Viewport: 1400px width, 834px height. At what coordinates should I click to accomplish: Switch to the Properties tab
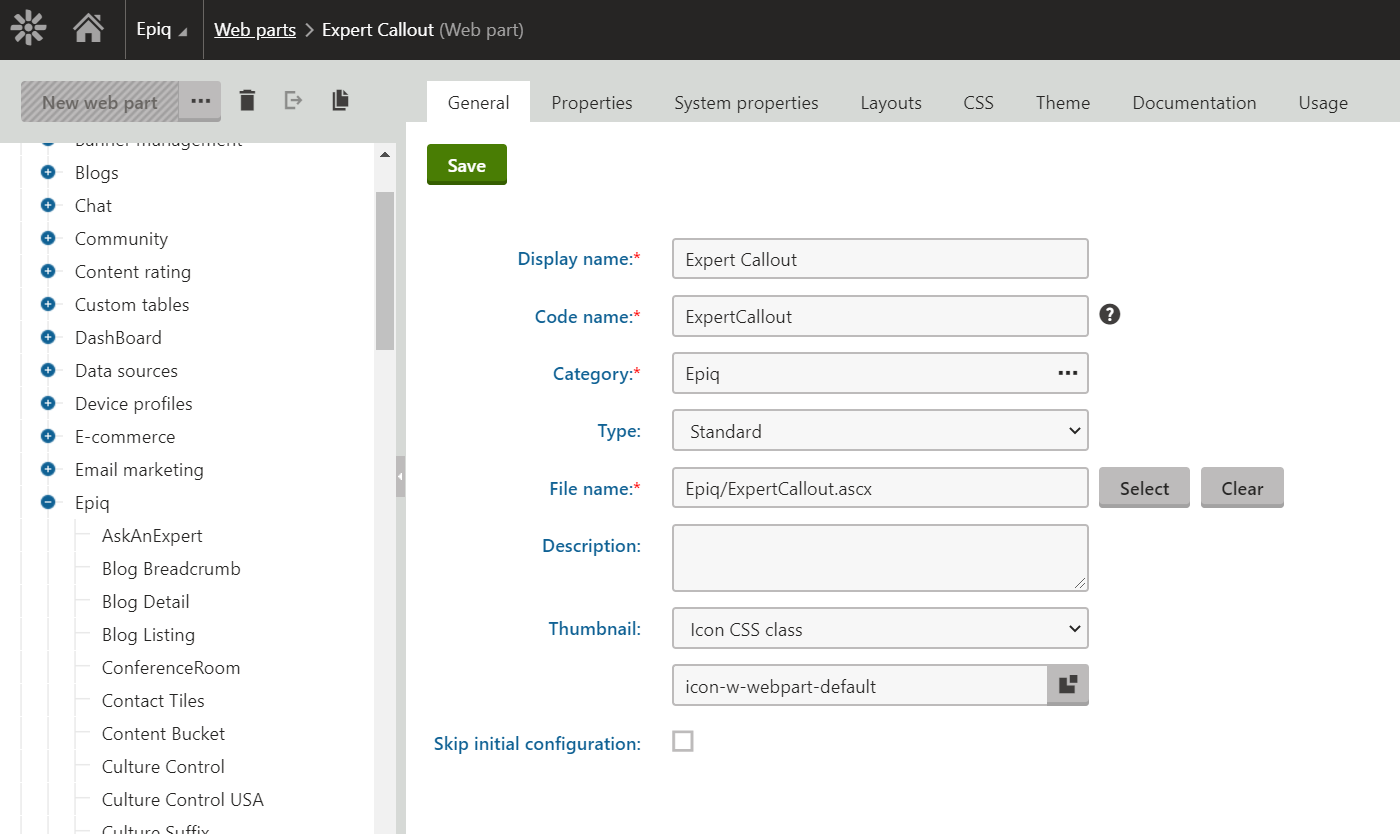591,102
